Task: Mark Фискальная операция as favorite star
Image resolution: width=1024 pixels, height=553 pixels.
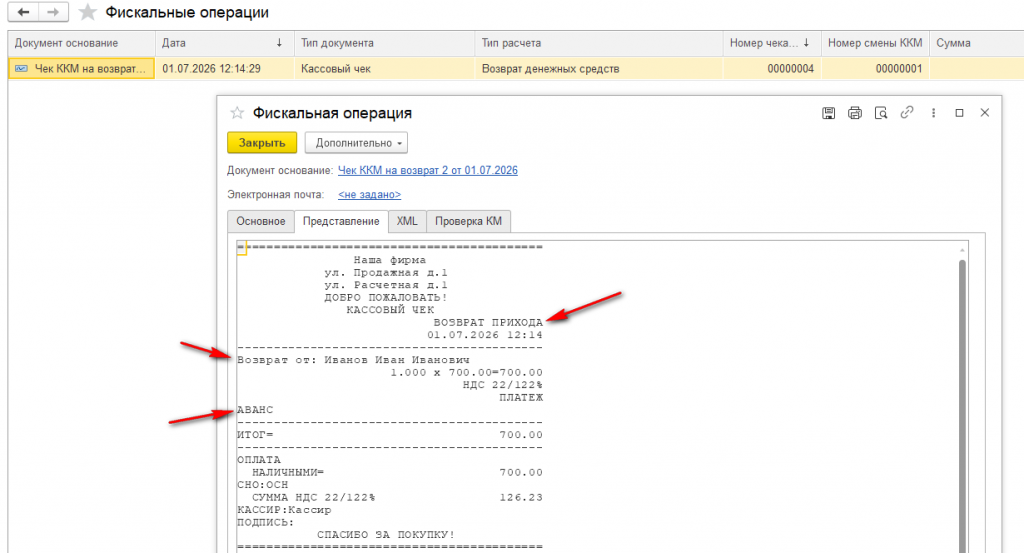Action: coord(237,113)
